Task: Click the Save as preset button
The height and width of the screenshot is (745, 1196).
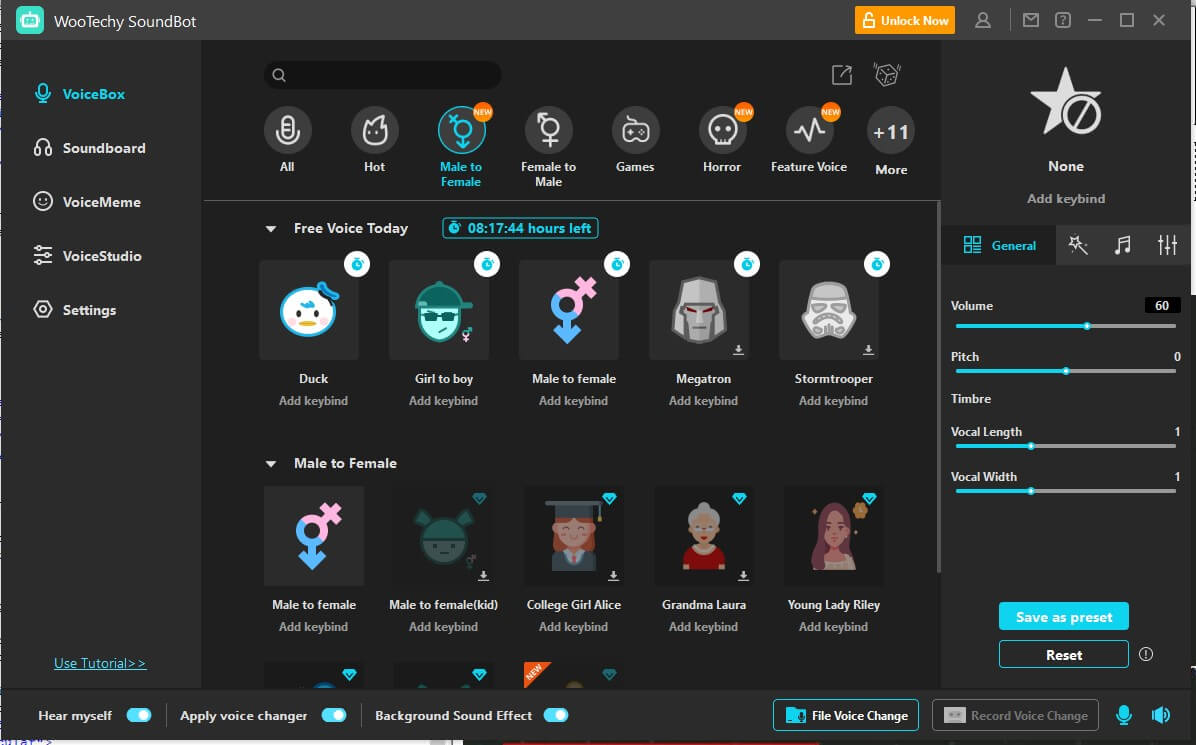Action: tap(1063, 617)
